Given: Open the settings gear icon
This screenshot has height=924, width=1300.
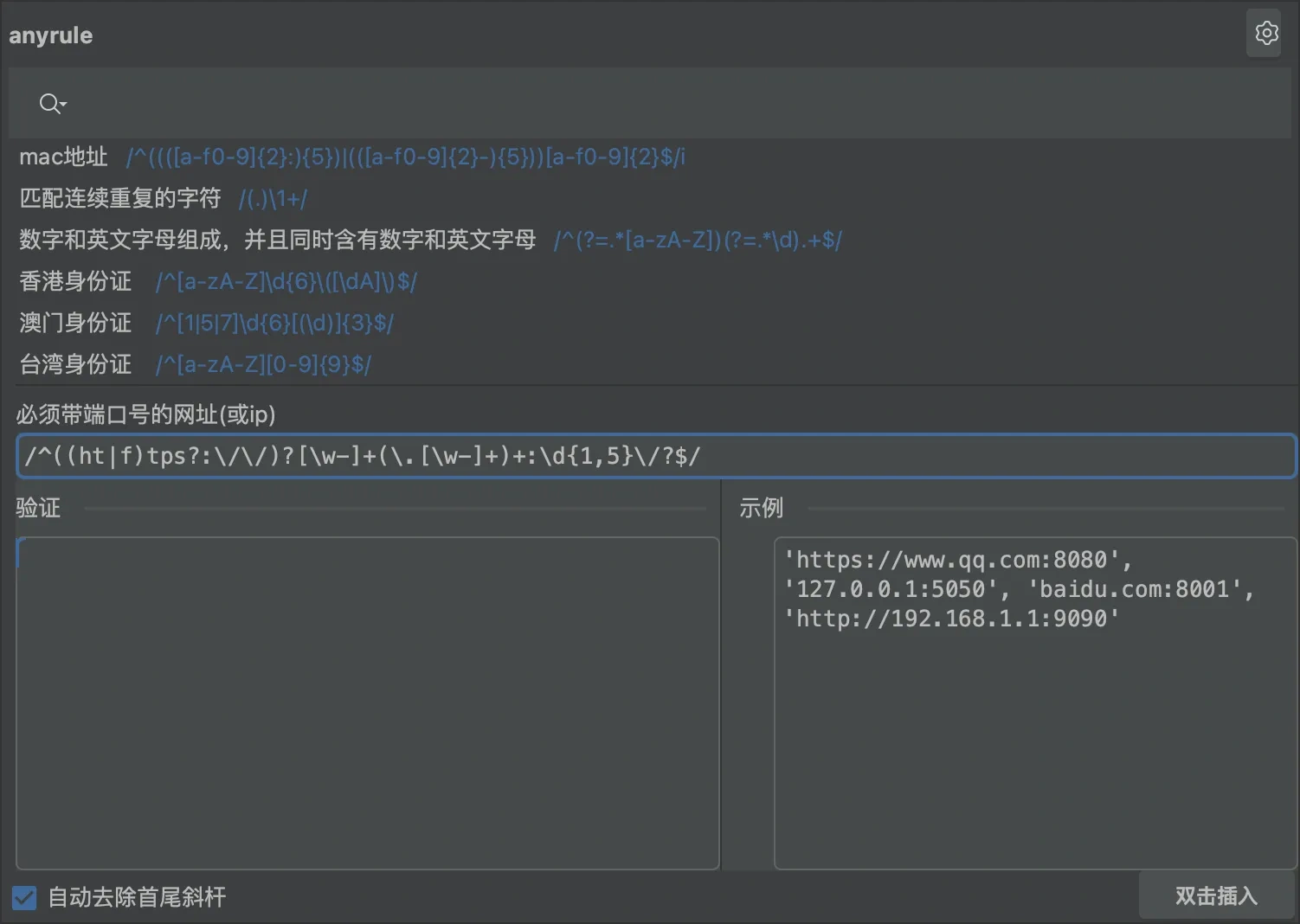Looking at the screenshot, I should (1264, 33).
